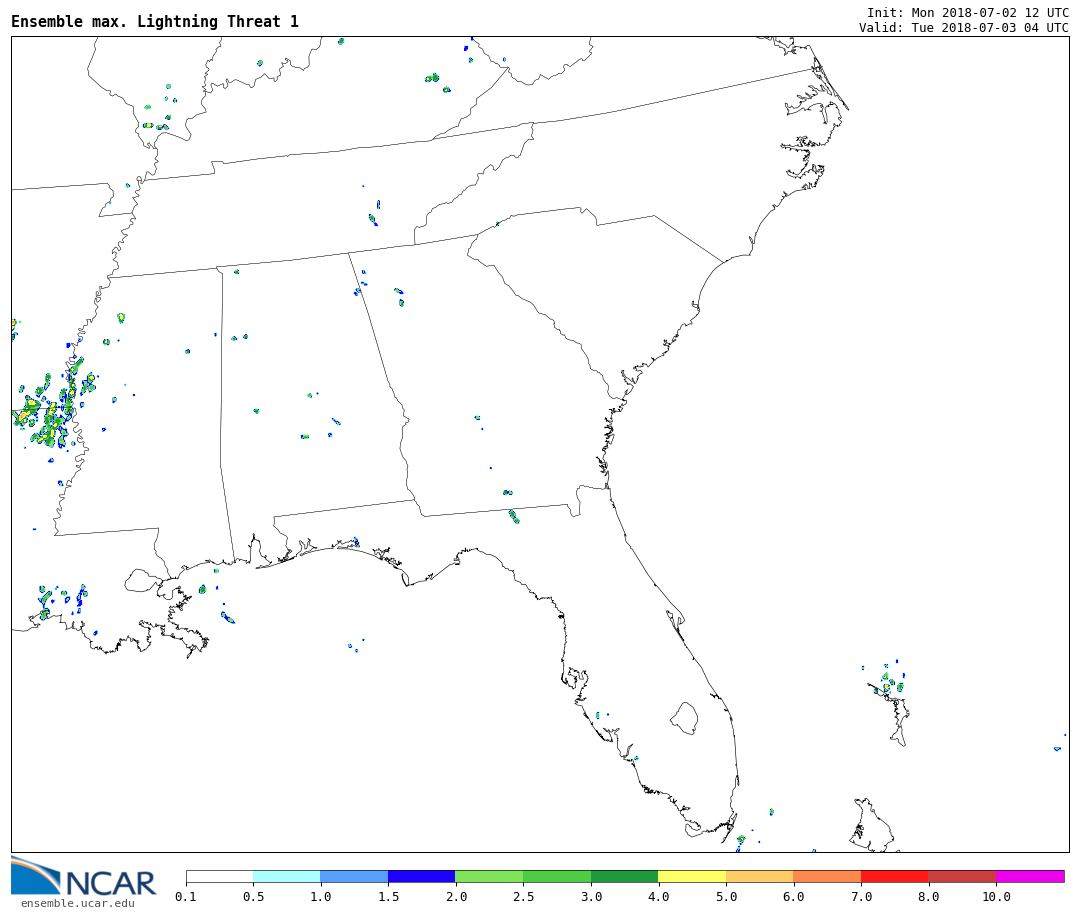Click the ensemble.ucar.edu text
Screen dimensions: 1080x915
coord(78,903)
